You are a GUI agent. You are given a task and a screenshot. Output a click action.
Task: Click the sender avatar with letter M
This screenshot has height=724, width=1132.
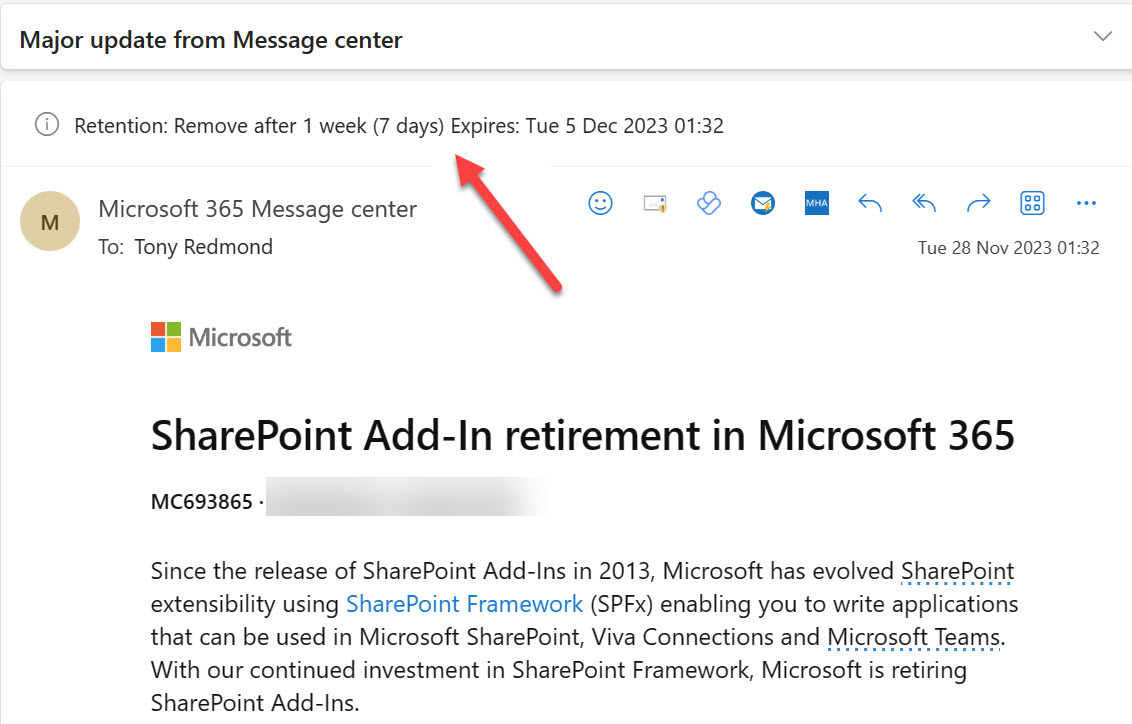coord(50,221)
